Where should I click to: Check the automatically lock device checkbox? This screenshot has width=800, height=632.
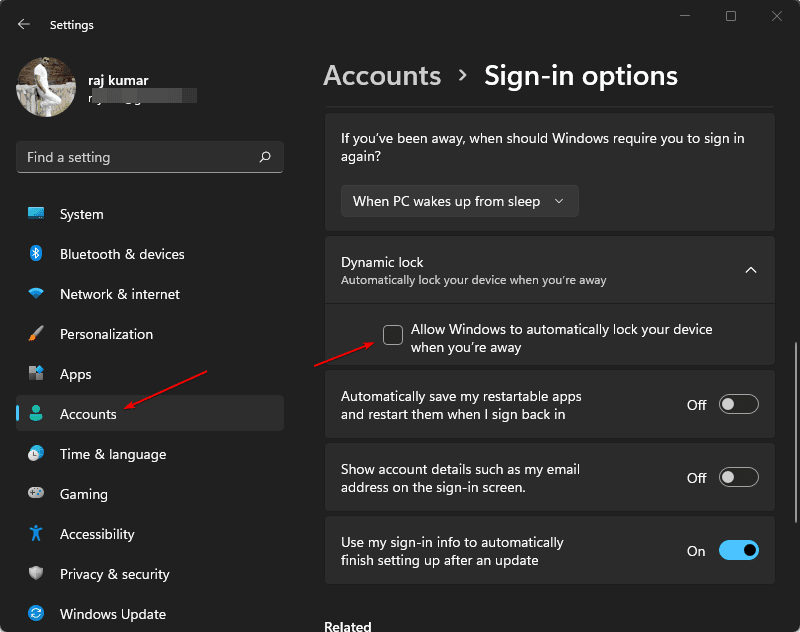393,335
